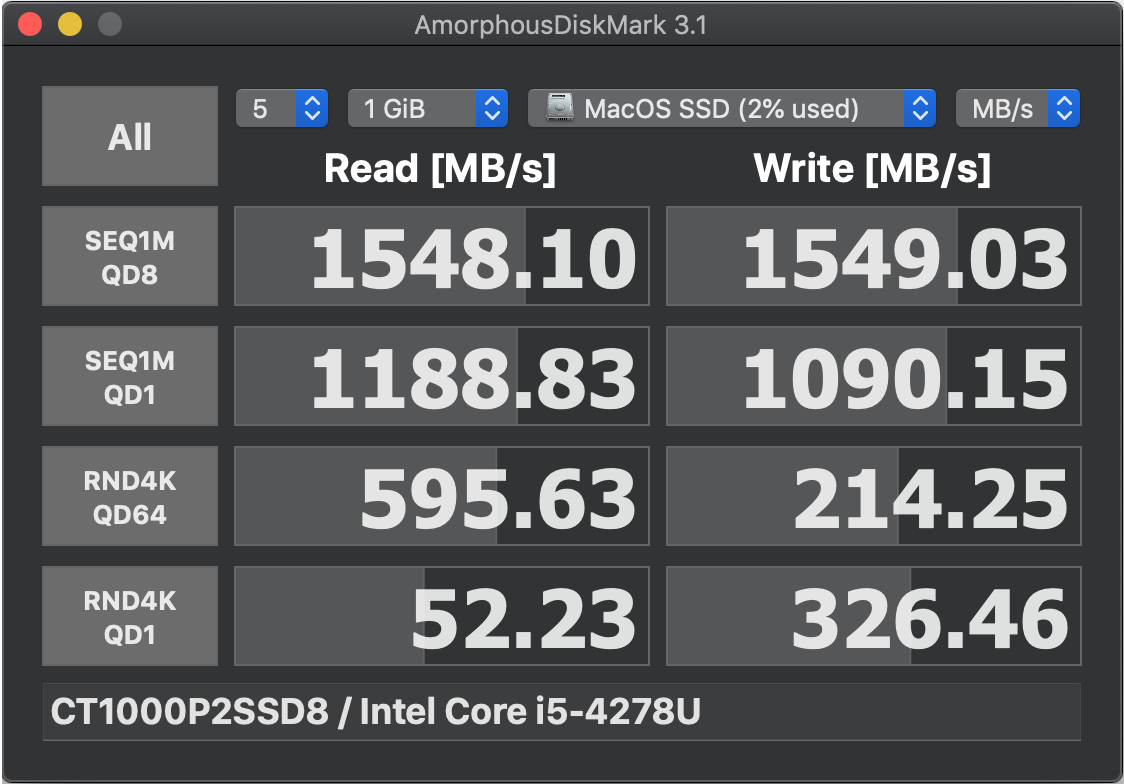
Task: Click the hard drive icon in disk selector
Action: [560, 108]
